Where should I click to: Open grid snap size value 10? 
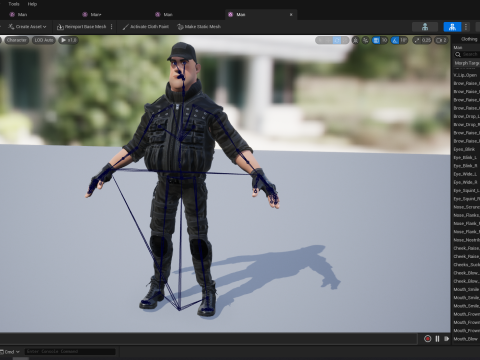click(384, 40)
